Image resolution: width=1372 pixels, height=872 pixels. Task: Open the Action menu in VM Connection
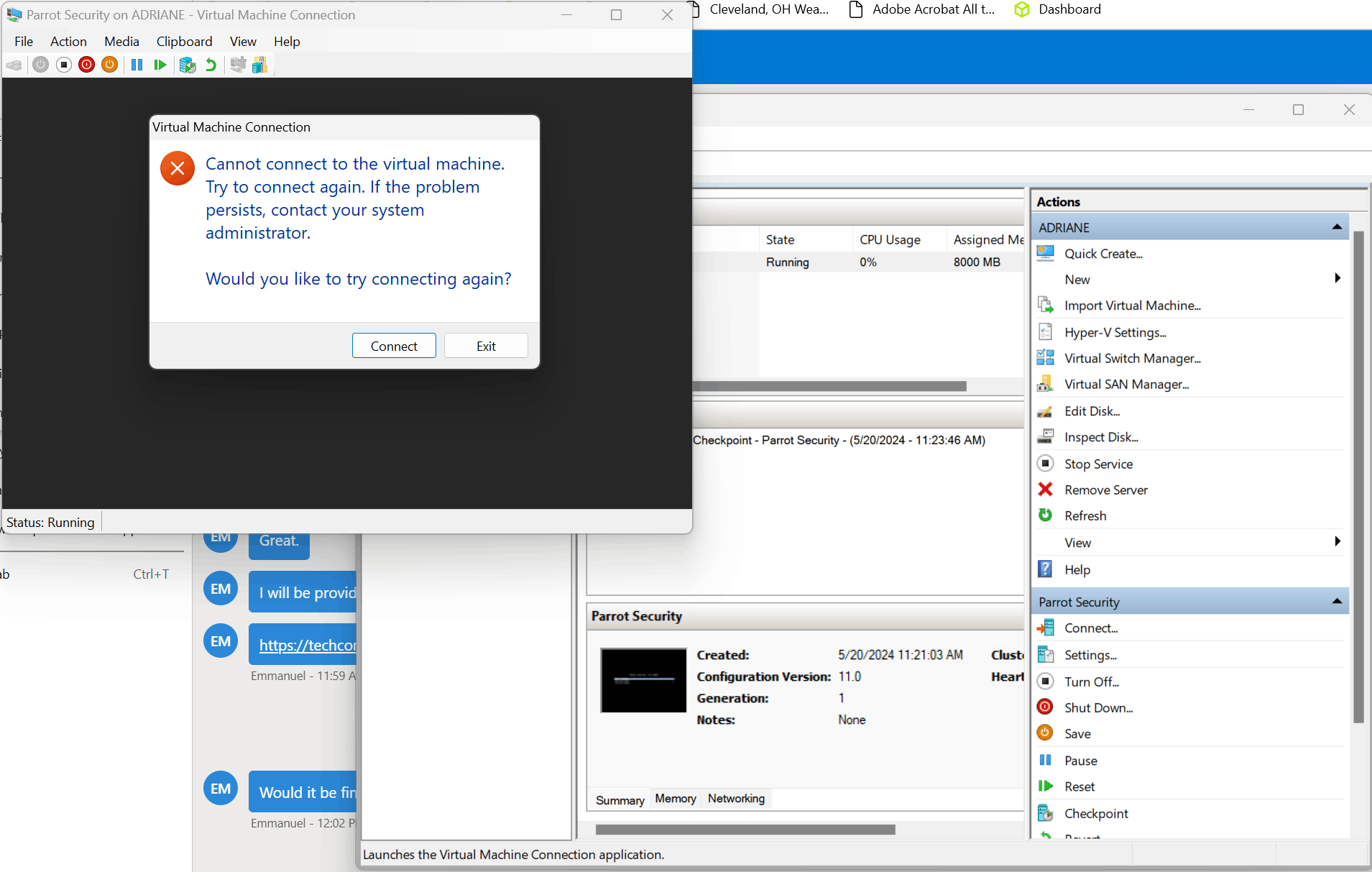coord(68,42)
